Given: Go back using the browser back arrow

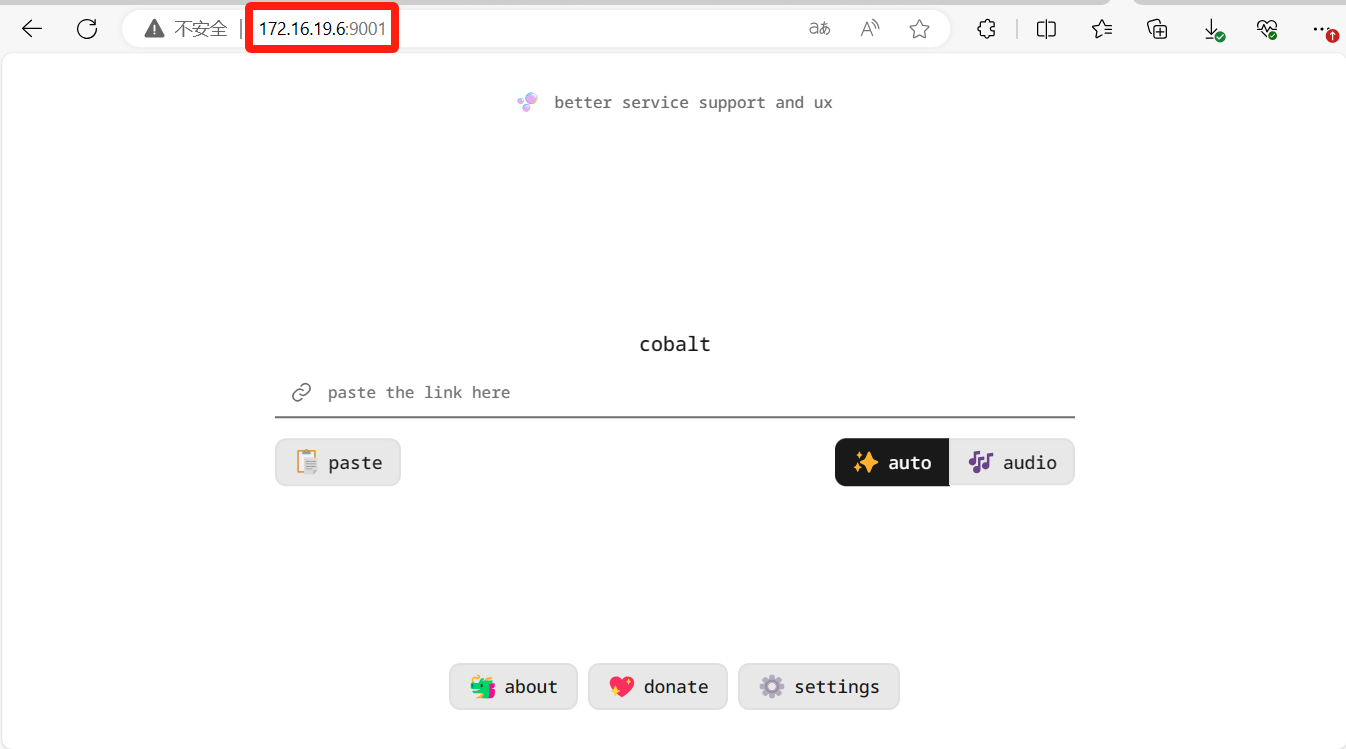Looking at the screenshot, I should pos(32,29).
